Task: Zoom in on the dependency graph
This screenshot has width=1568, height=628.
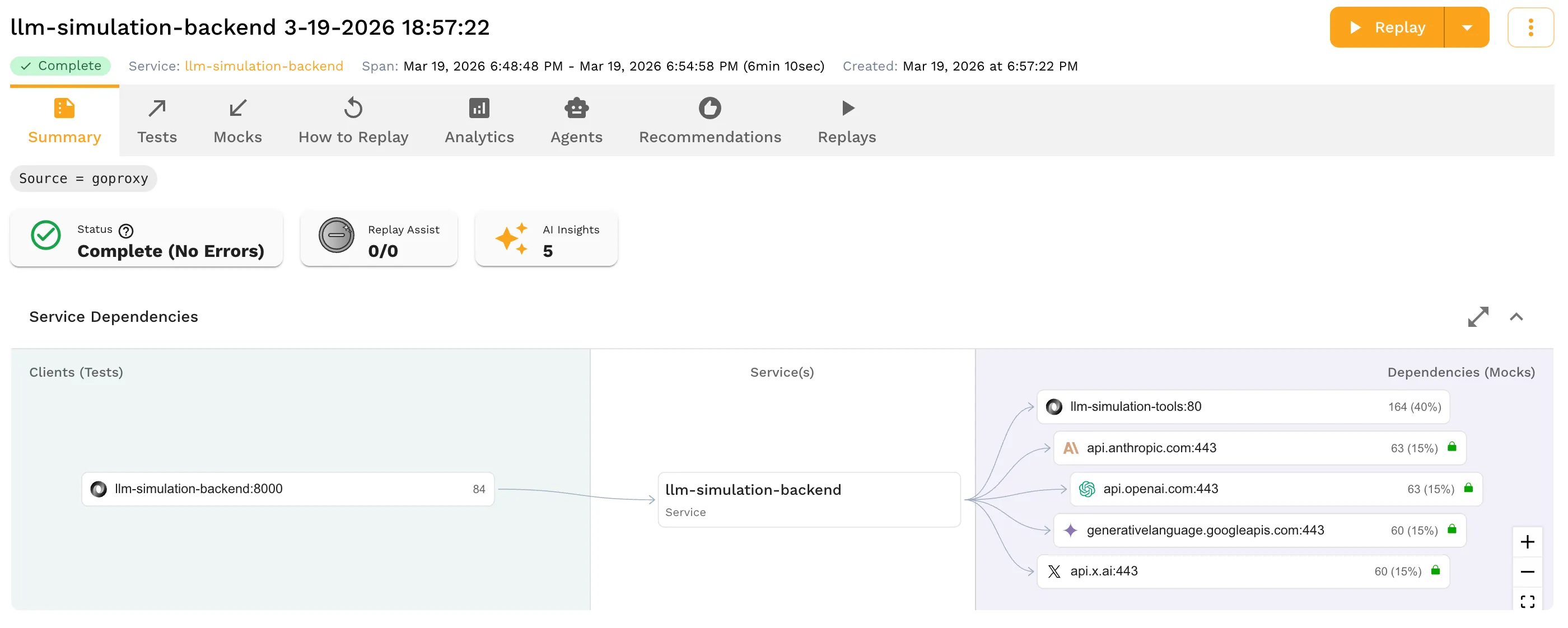Action: tap(1527, 542)
